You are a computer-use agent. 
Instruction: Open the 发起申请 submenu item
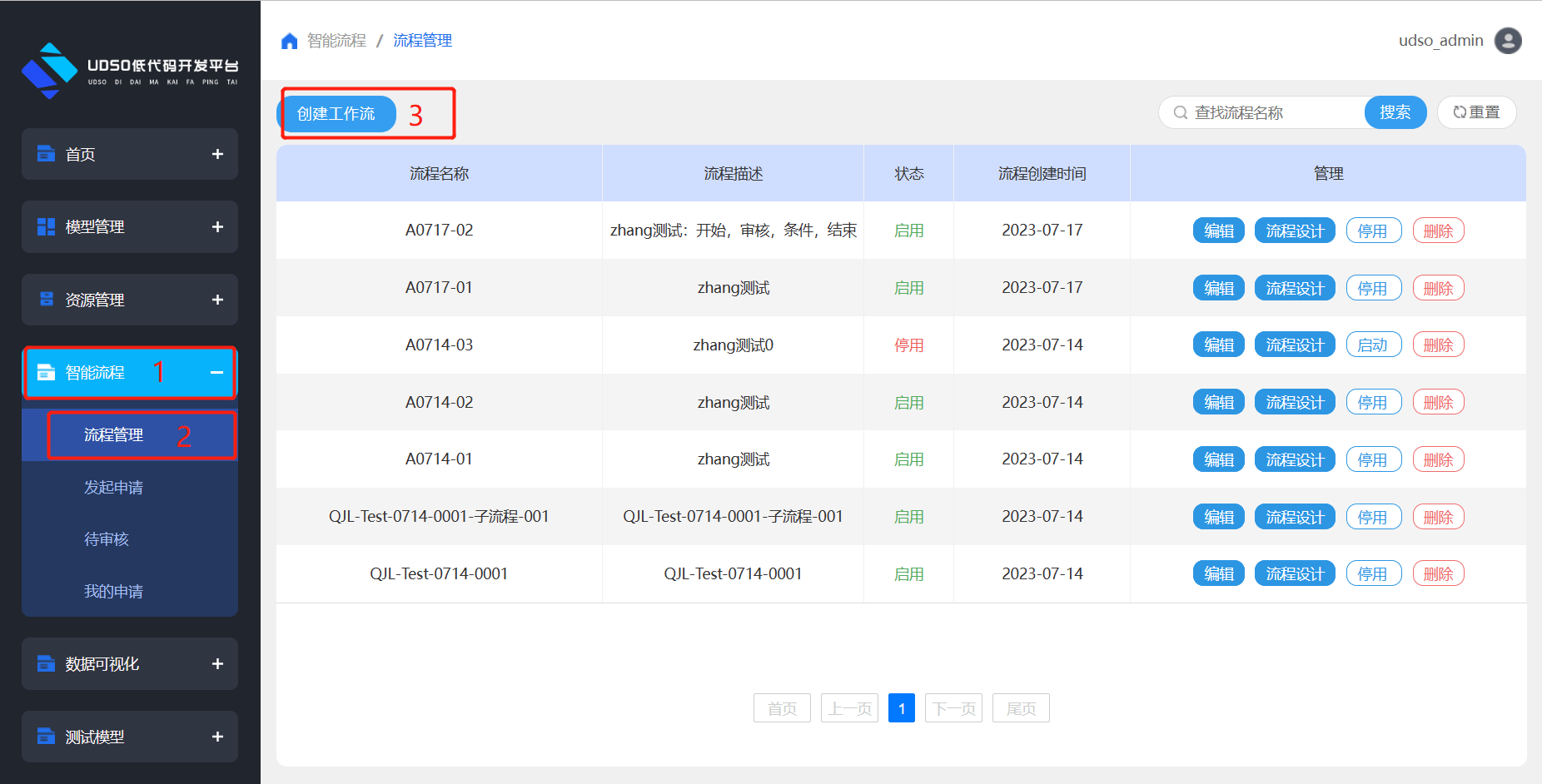tap(113, 487)
